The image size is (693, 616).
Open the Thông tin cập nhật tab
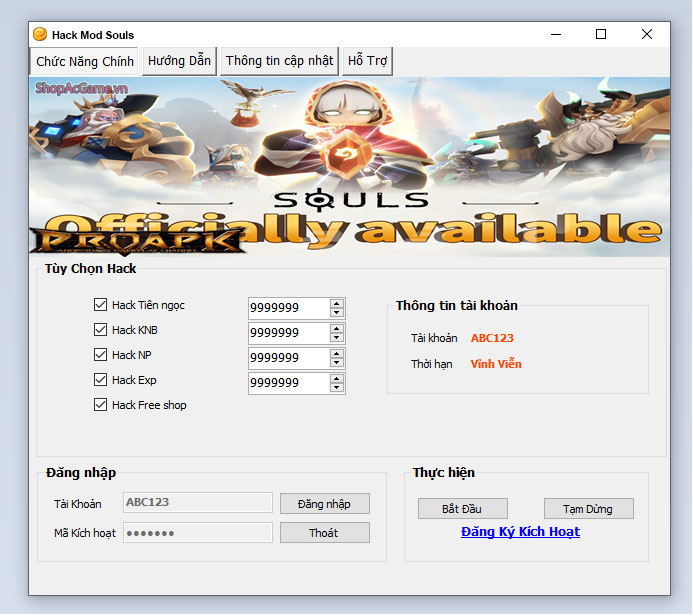[279, 61]
